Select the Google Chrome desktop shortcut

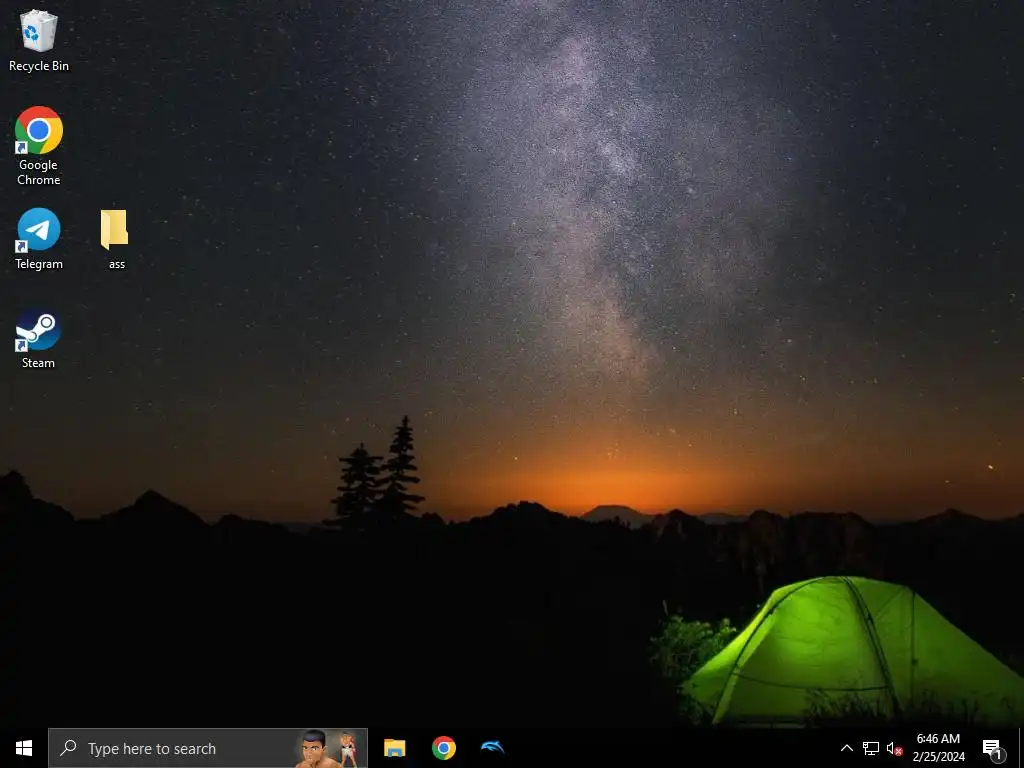point(39,146)
